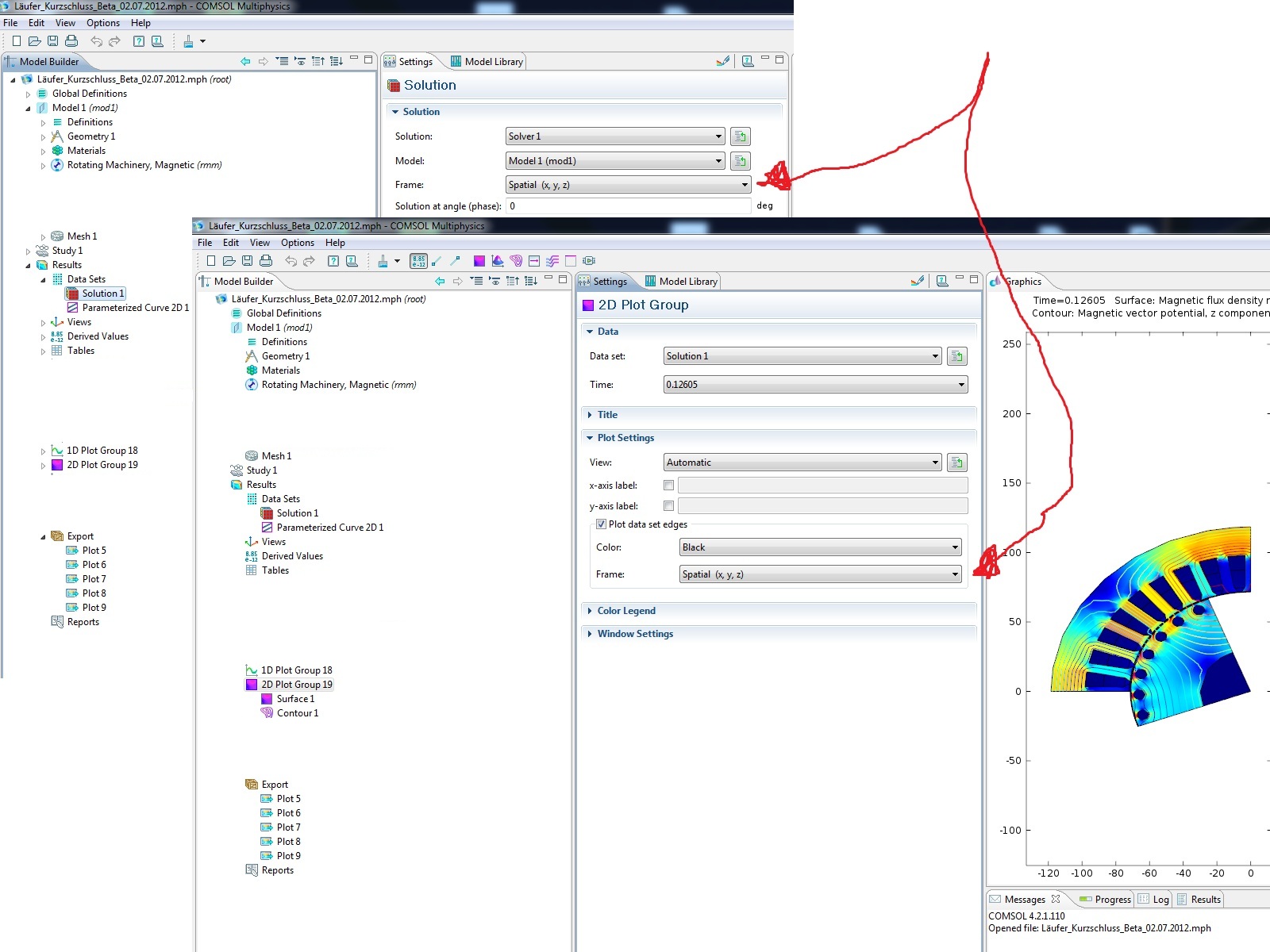Open Frame dropdown in background Solution settings
This screenshot has height=952, width=1270.
(628, 185)
